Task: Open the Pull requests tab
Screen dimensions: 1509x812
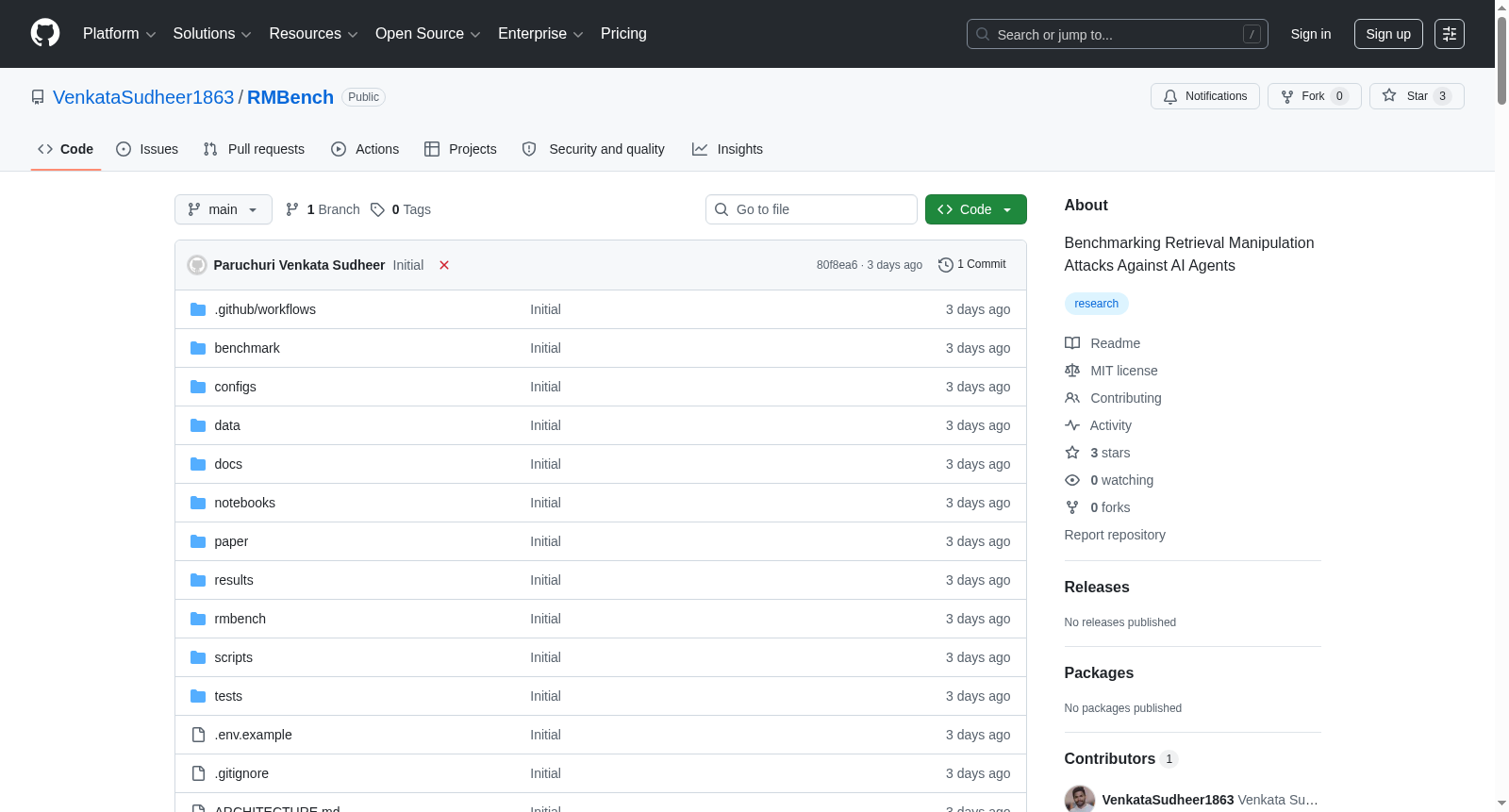Action: coord(254,149)
